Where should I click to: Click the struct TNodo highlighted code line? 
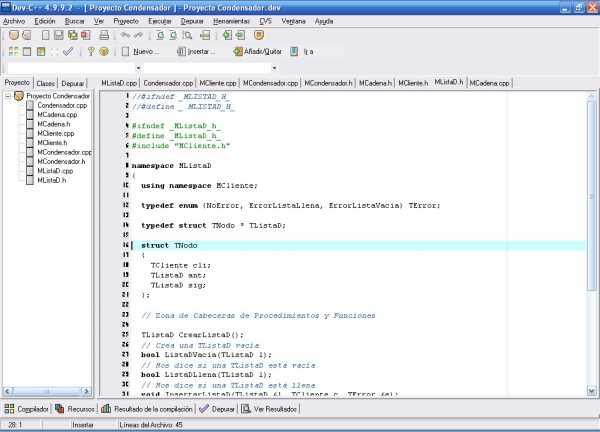(x=300, y=245)
